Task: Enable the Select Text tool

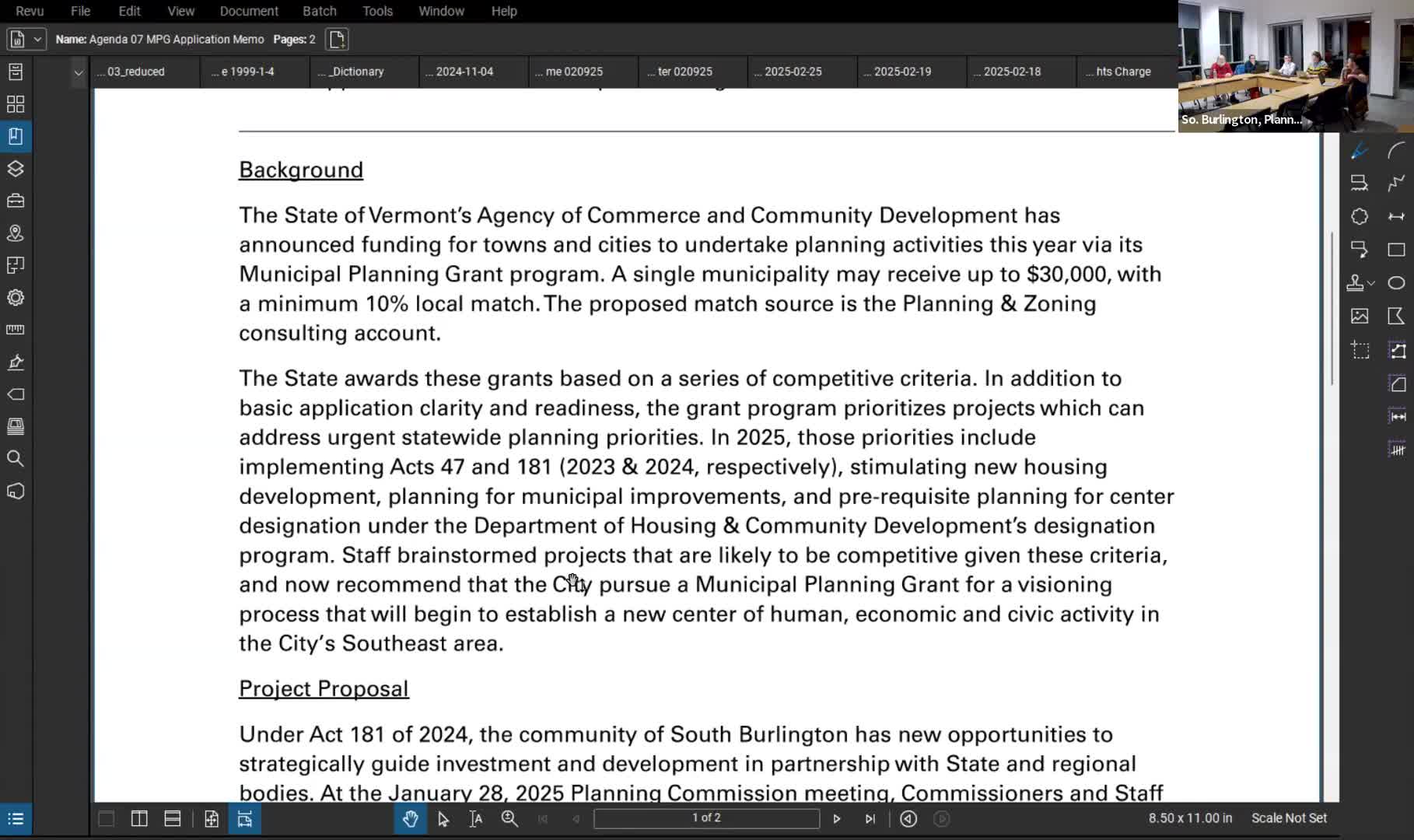Action: pyautogui.click(x=476, y=819)
